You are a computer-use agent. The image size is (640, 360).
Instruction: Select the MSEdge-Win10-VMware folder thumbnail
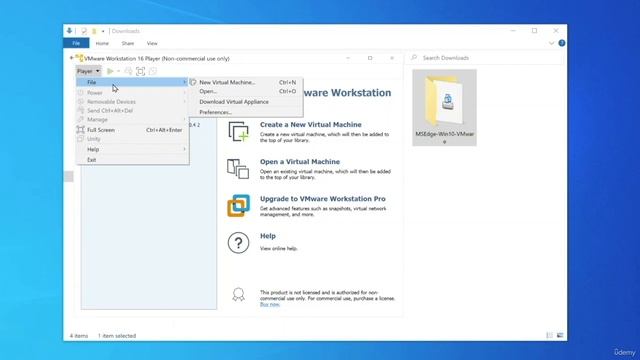(444, 107)
